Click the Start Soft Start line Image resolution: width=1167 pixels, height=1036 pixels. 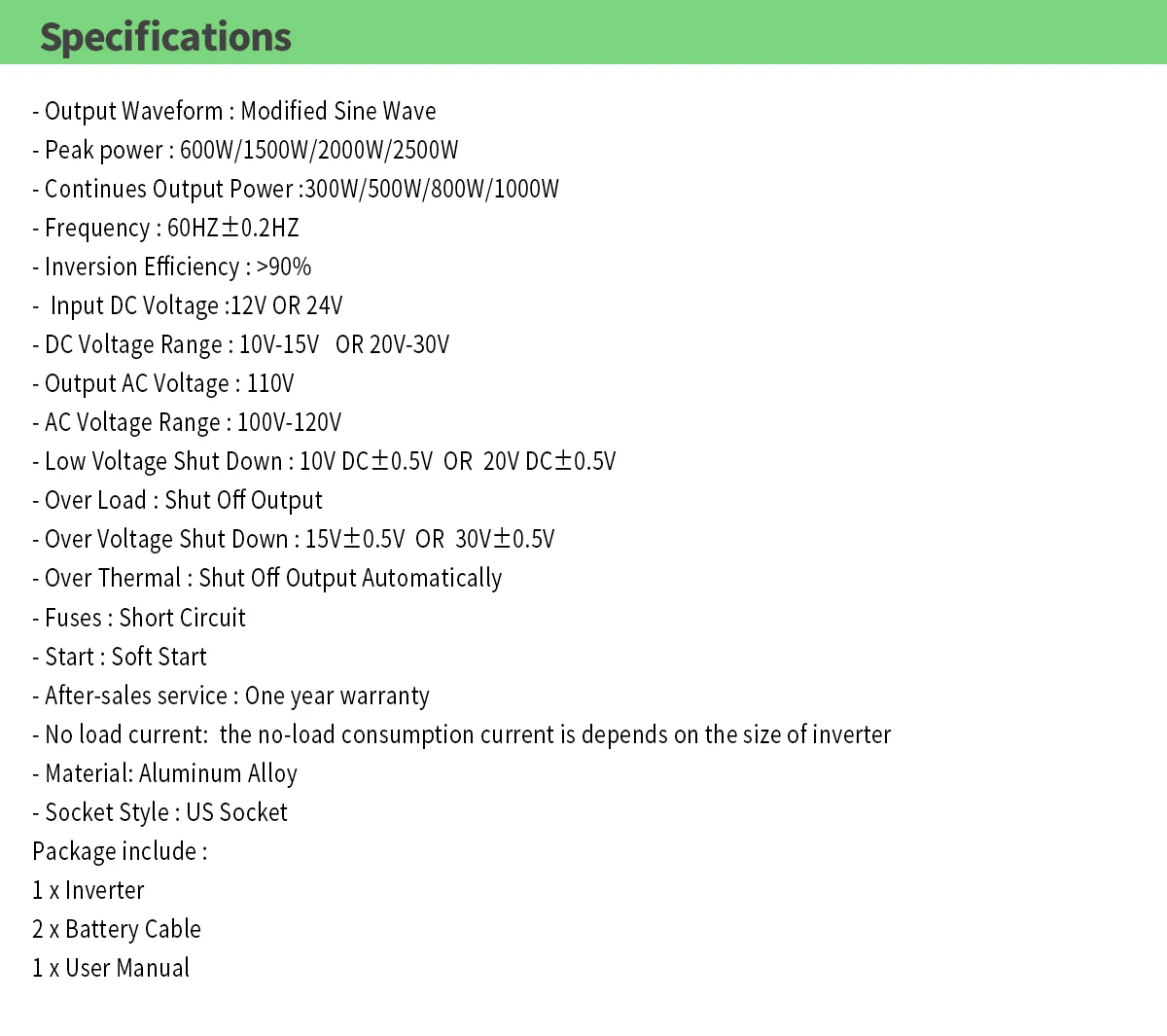[x=120, y=657]
